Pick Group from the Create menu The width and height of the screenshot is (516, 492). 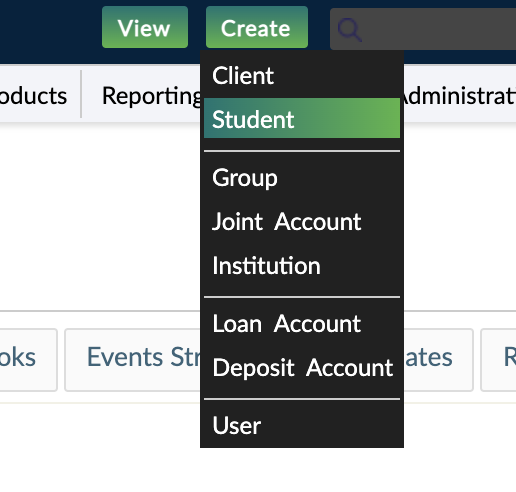coord(302,178)
